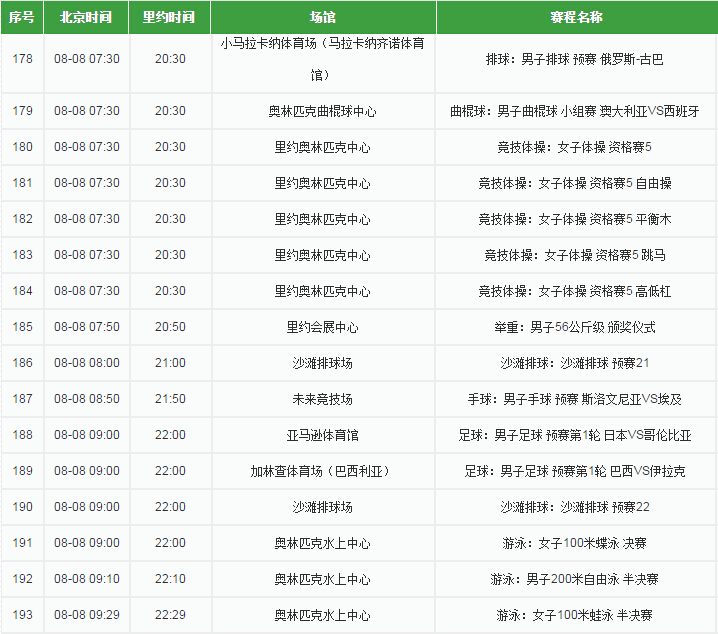Click event 女子体操 资格赛5 自由操
Screen dimensions: 718x634
[x=575, y=184]
